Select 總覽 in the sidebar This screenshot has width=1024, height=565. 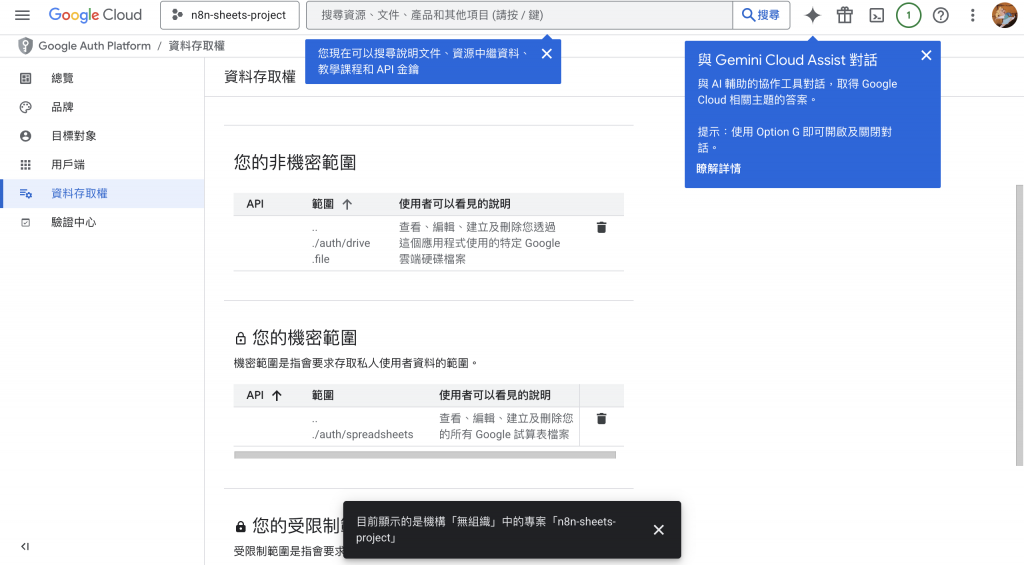tap(102, 78)
